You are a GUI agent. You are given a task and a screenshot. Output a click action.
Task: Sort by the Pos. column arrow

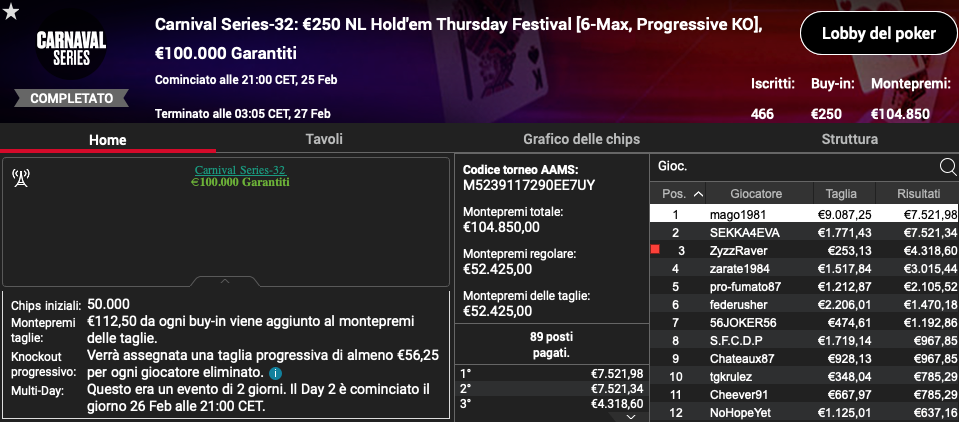coord(698,194)
